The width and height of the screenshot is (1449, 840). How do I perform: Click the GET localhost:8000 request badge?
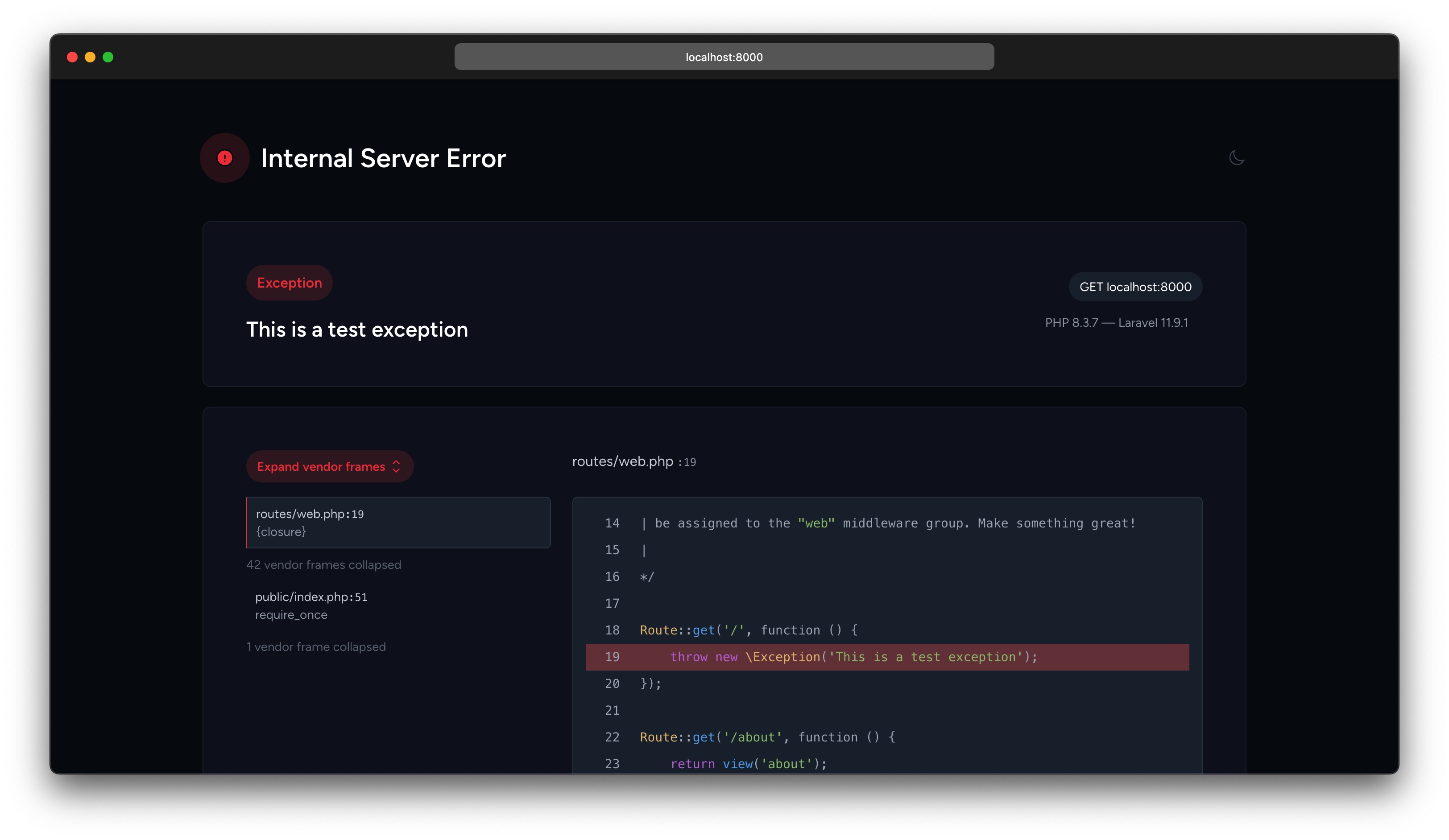click(1135, 287)
